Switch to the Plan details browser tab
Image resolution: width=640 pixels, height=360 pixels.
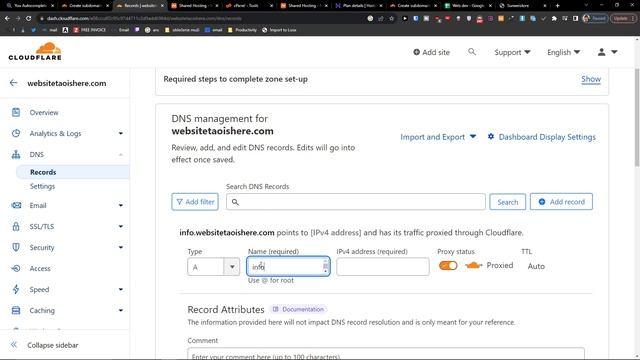coord(359,6)
